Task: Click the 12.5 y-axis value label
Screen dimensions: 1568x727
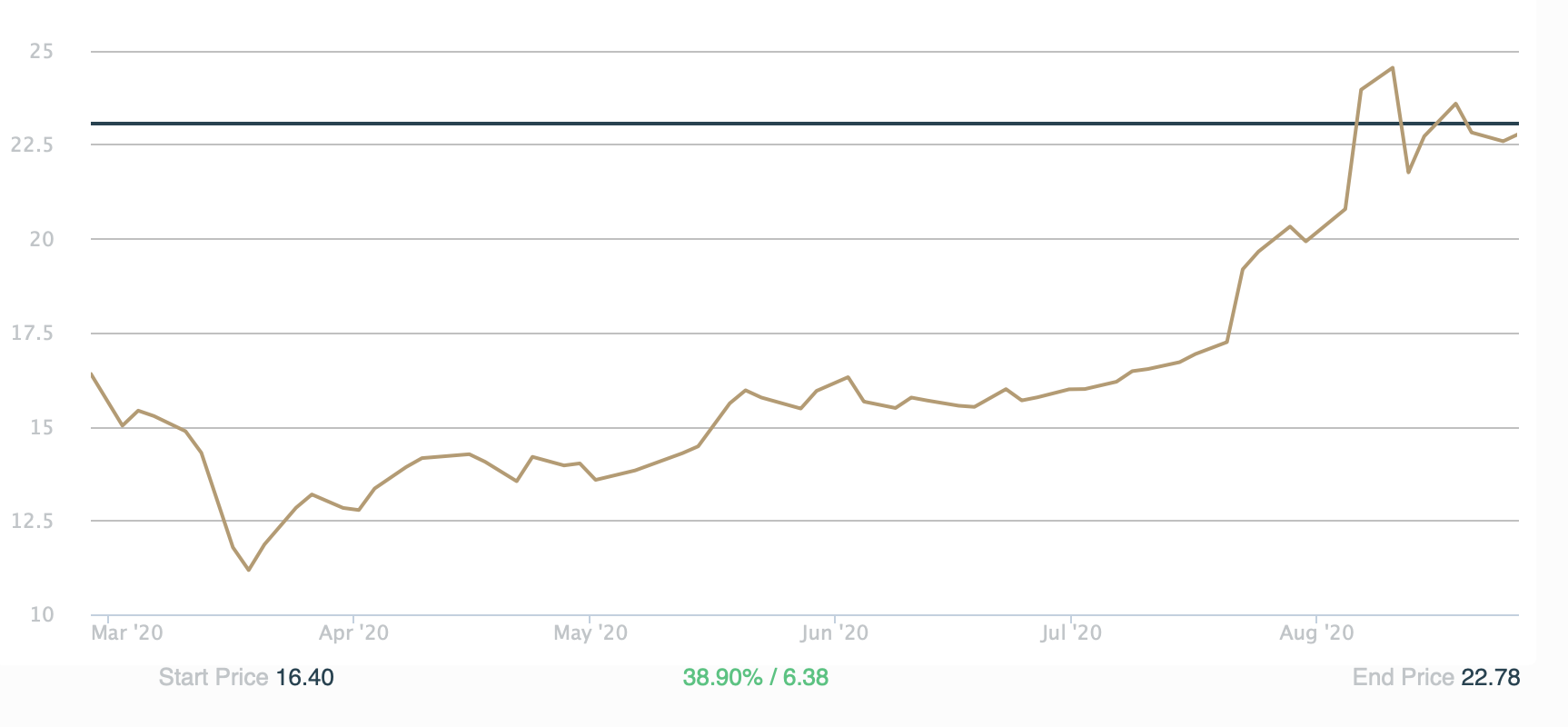Action: [x=33, y=522]
